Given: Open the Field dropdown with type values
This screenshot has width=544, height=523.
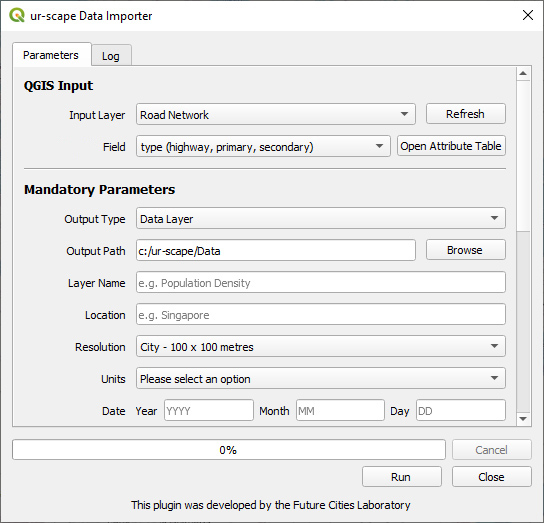Looking at the screenshot, I should pos(263,146).
